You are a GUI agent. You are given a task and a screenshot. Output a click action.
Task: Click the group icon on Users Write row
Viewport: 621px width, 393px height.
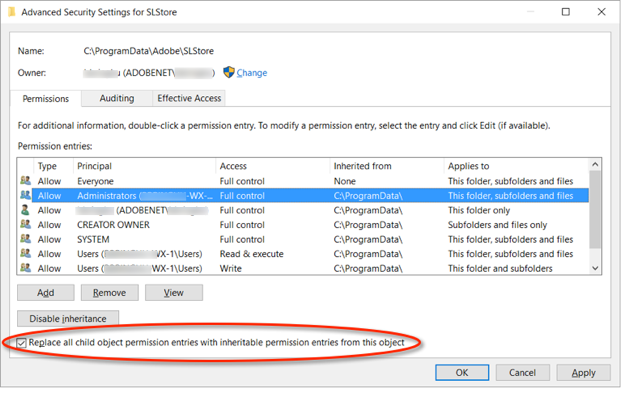coord(25,268)
